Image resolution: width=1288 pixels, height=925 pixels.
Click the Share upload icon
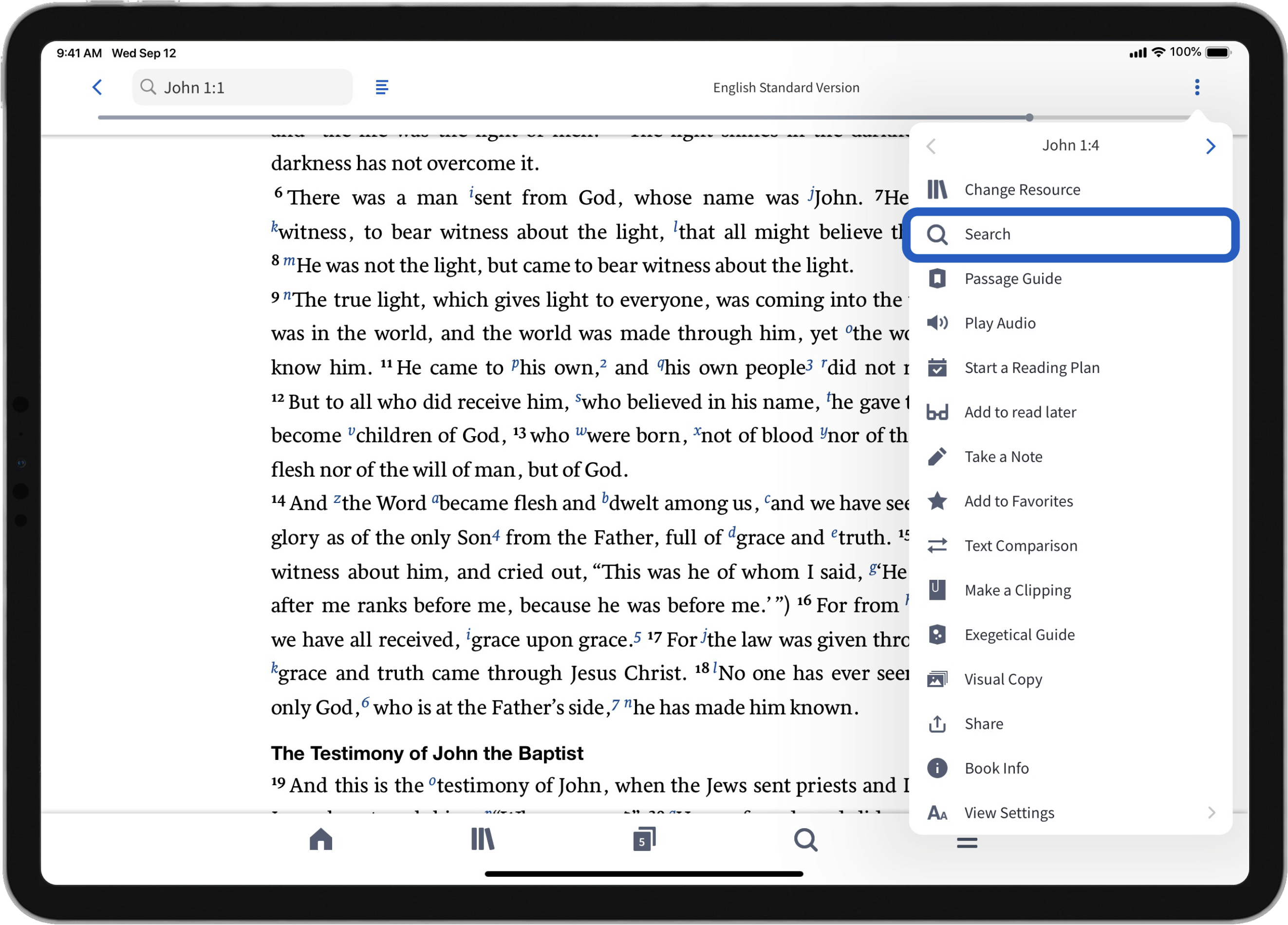tap(937, 723)
